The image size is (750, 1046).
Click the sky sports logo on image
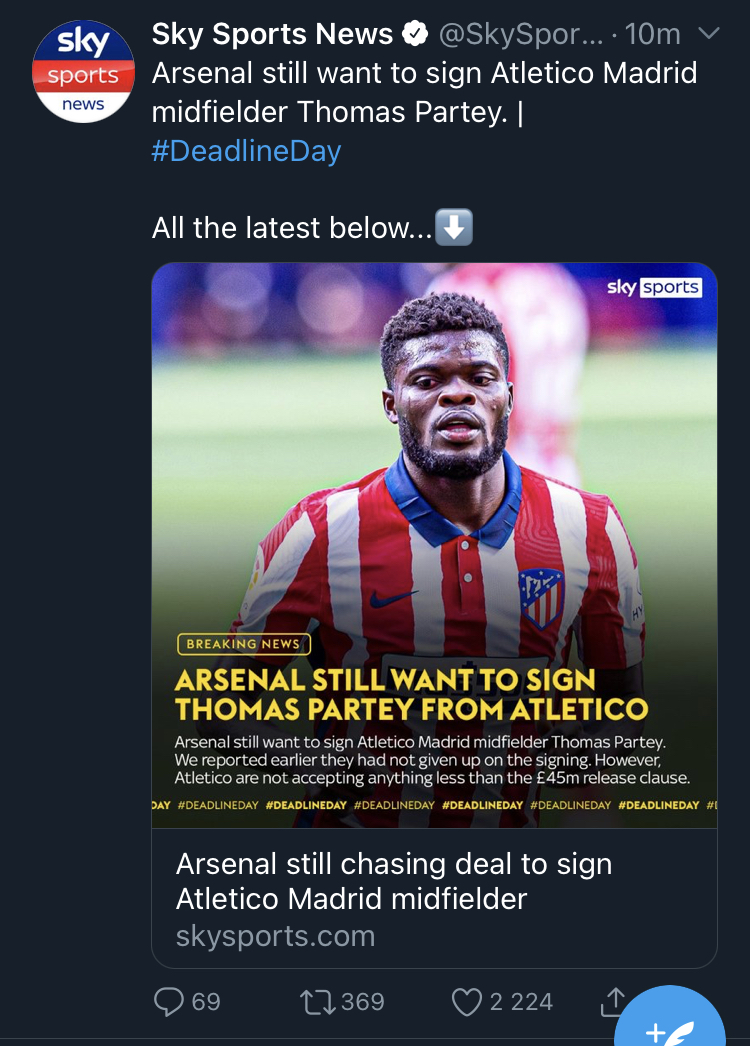(654, 288)
